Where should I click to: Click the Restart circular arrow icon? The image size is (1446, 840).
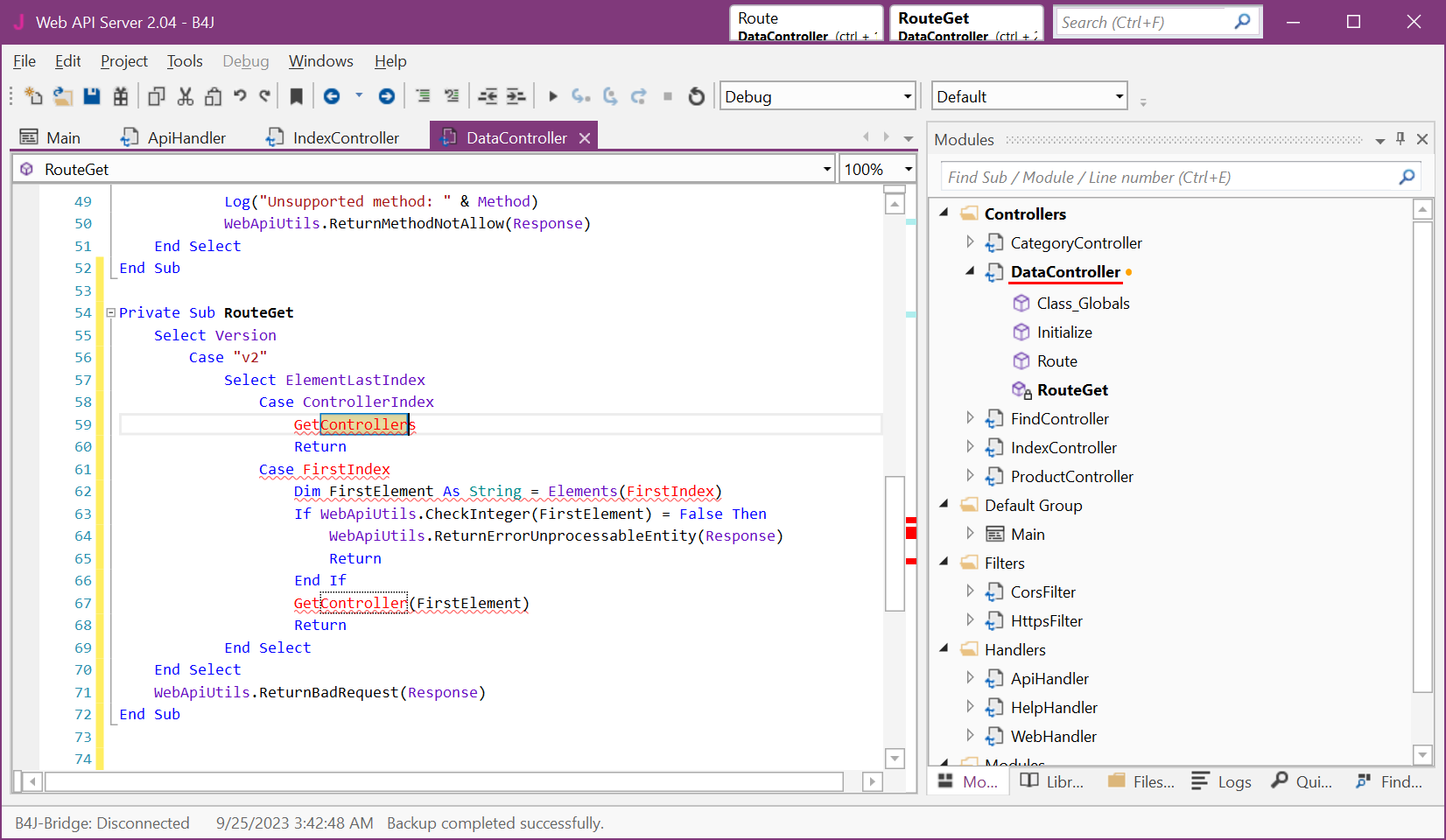[697, 96]
